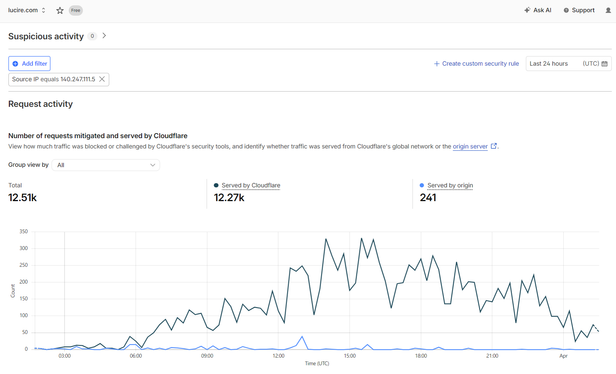Click the plus icon beside Create custom security rule
This screenshot has height=374, width=616.
point(436,64)
